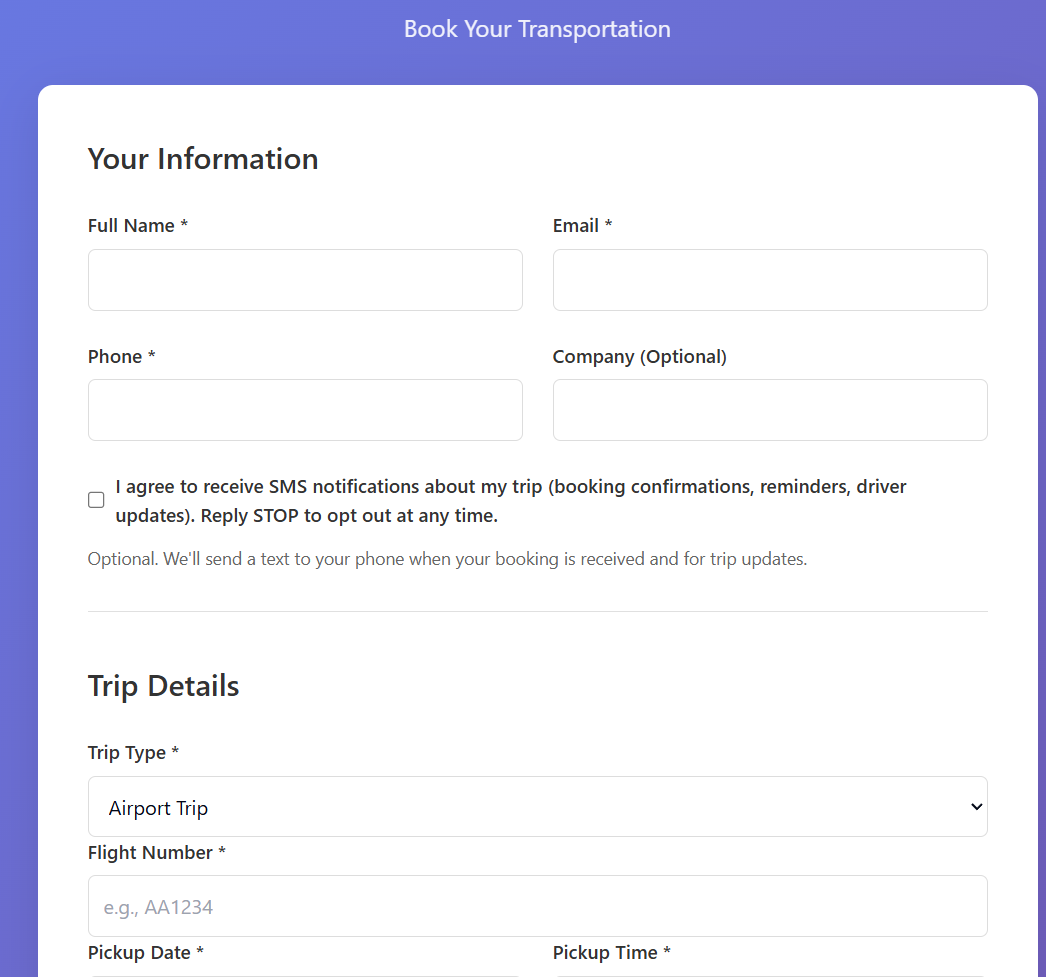Open the Trip Type dropdown

point(538,806)
